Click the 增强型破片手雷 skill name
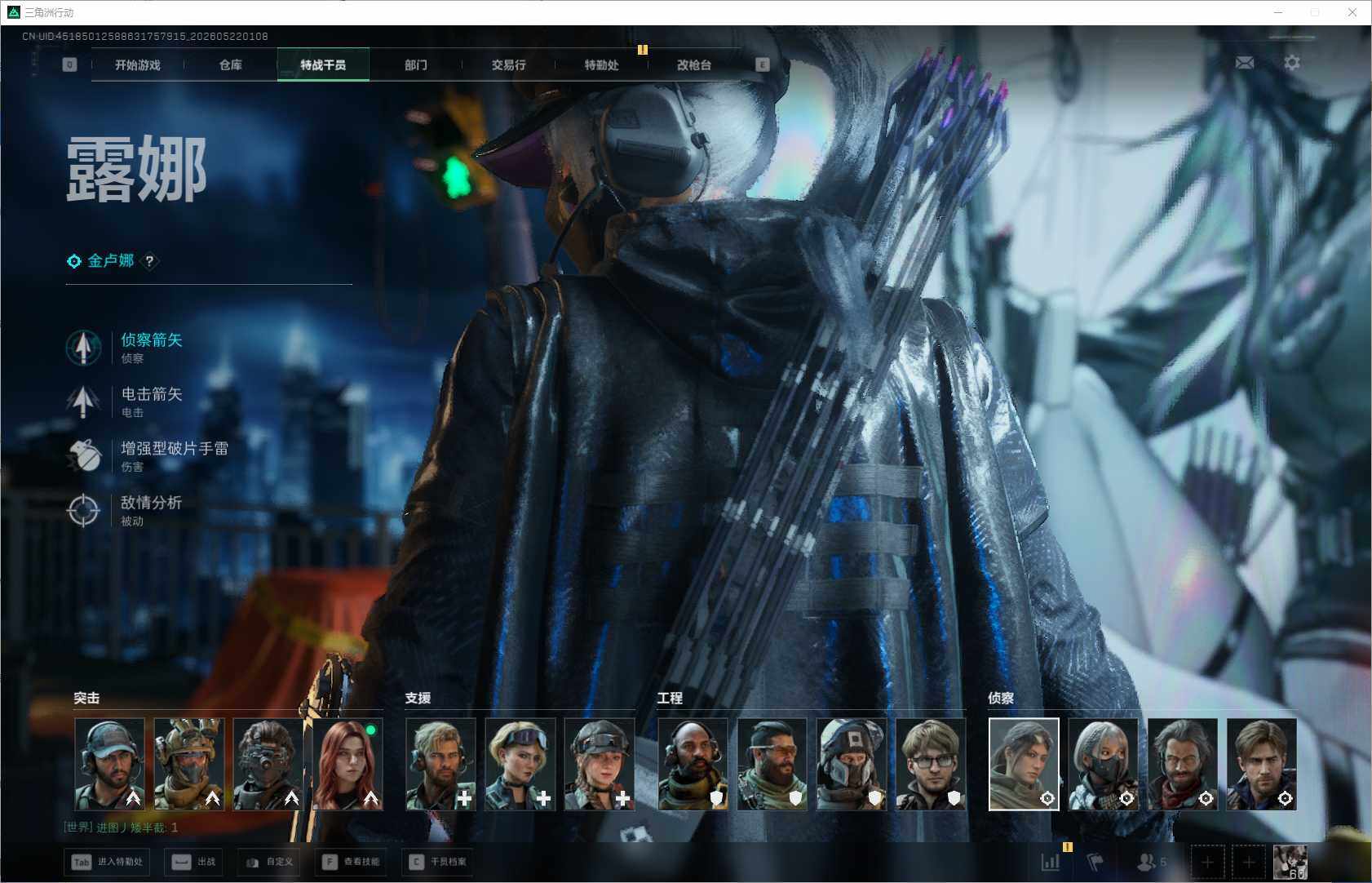Viewport: 1372px width, 883px height. [x=175, y=448]
